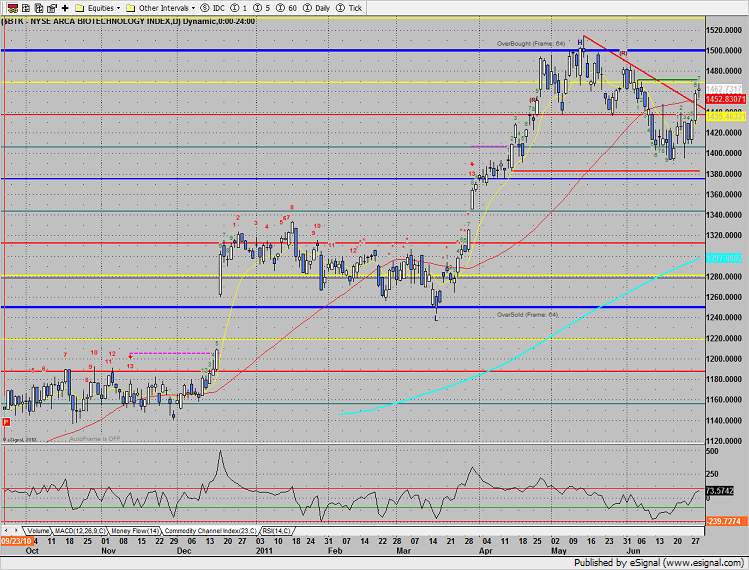Click the yellow 1435.46321 price label
Screen dimensions: 749x570
point(725,116)
